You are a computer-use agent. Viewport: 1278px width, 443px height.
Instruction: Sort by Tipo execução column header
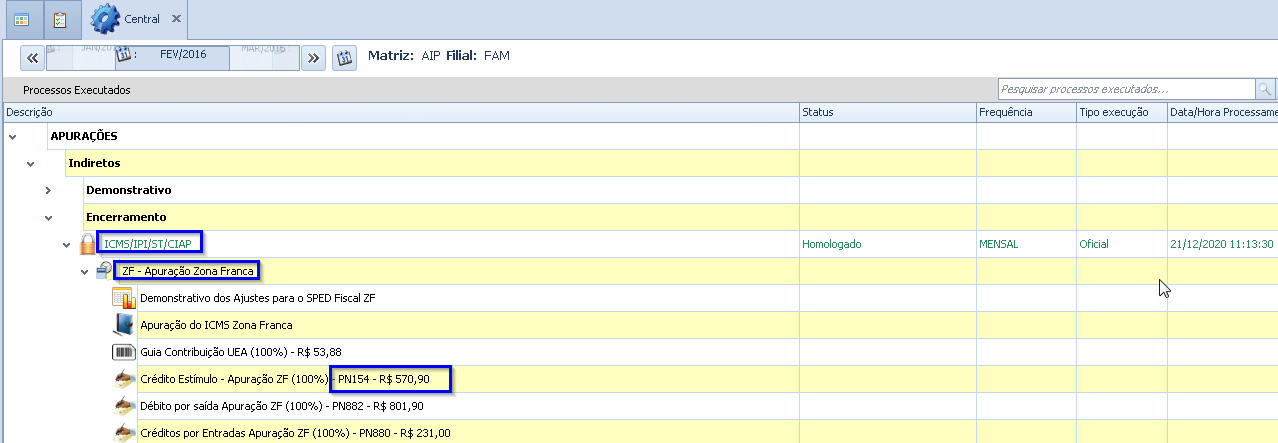pos(1121,112)
